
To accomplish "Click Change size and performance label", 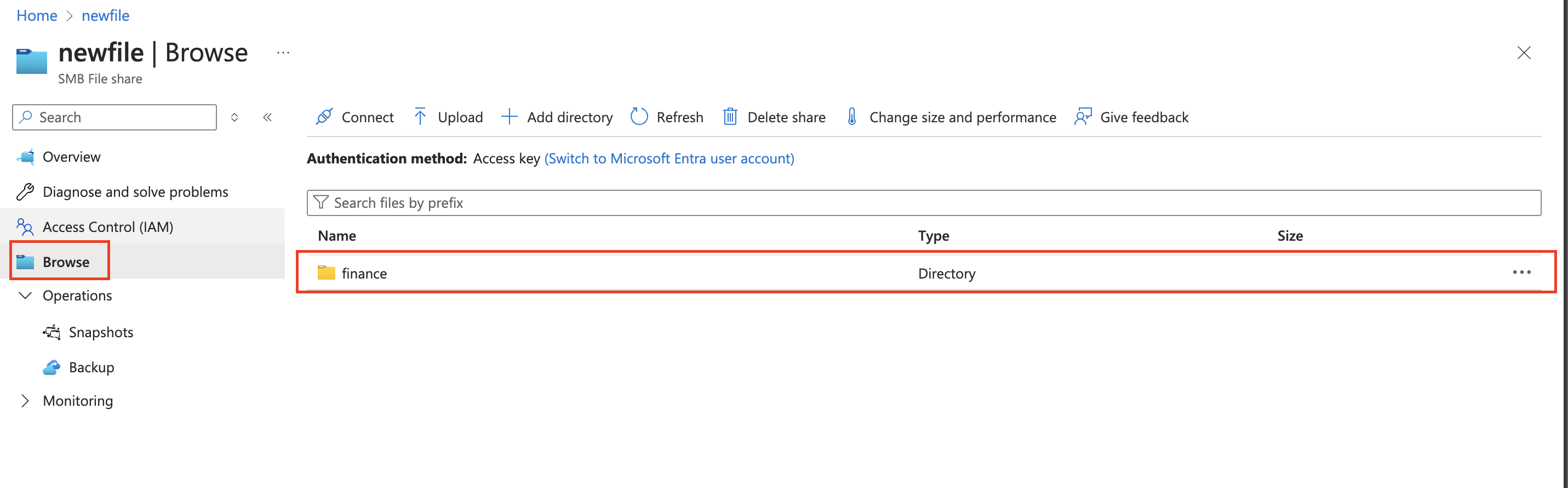I will pyautogui.click(x=963, y=117).
